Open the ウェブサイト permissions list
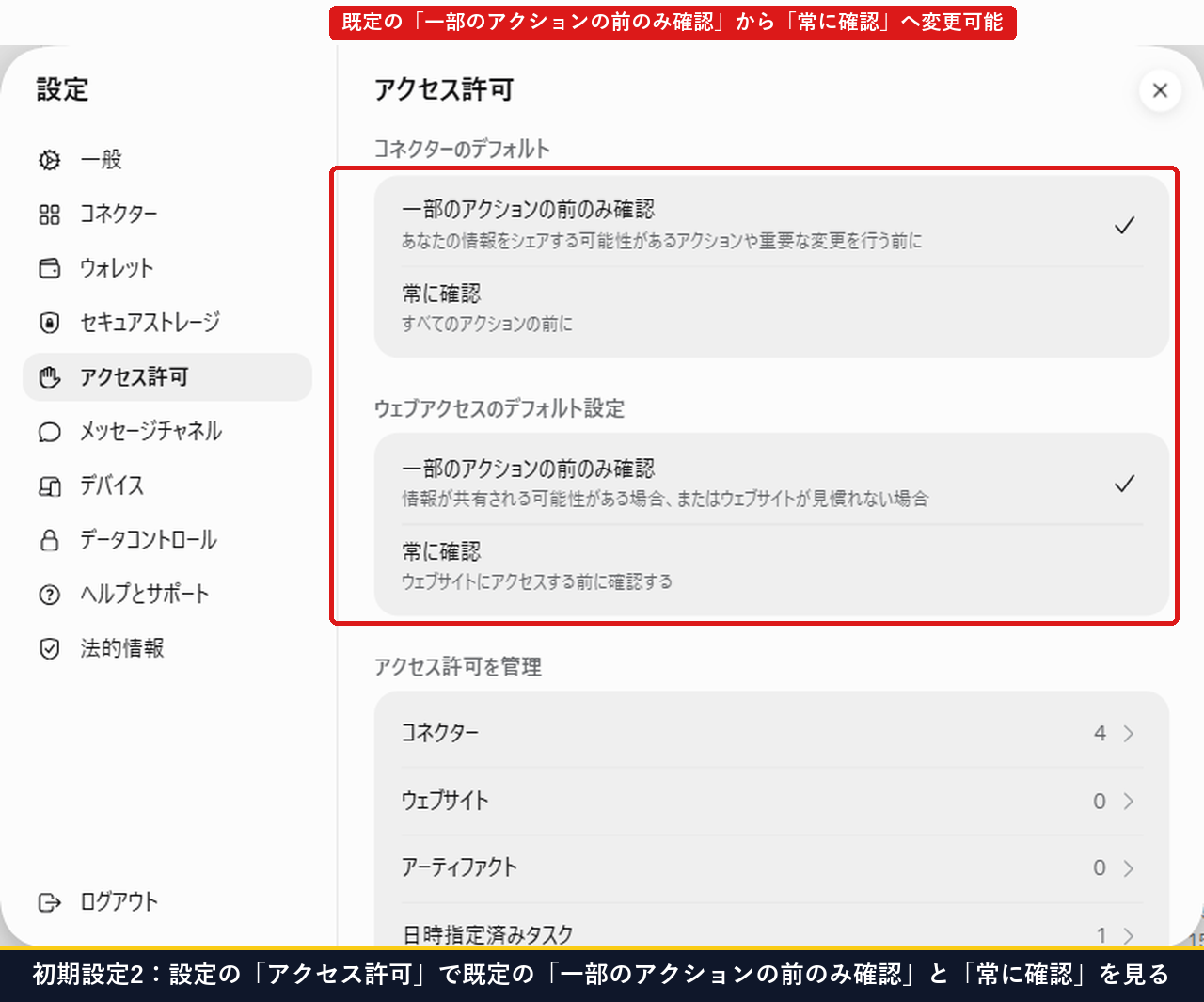 click(x=771, y=802)
